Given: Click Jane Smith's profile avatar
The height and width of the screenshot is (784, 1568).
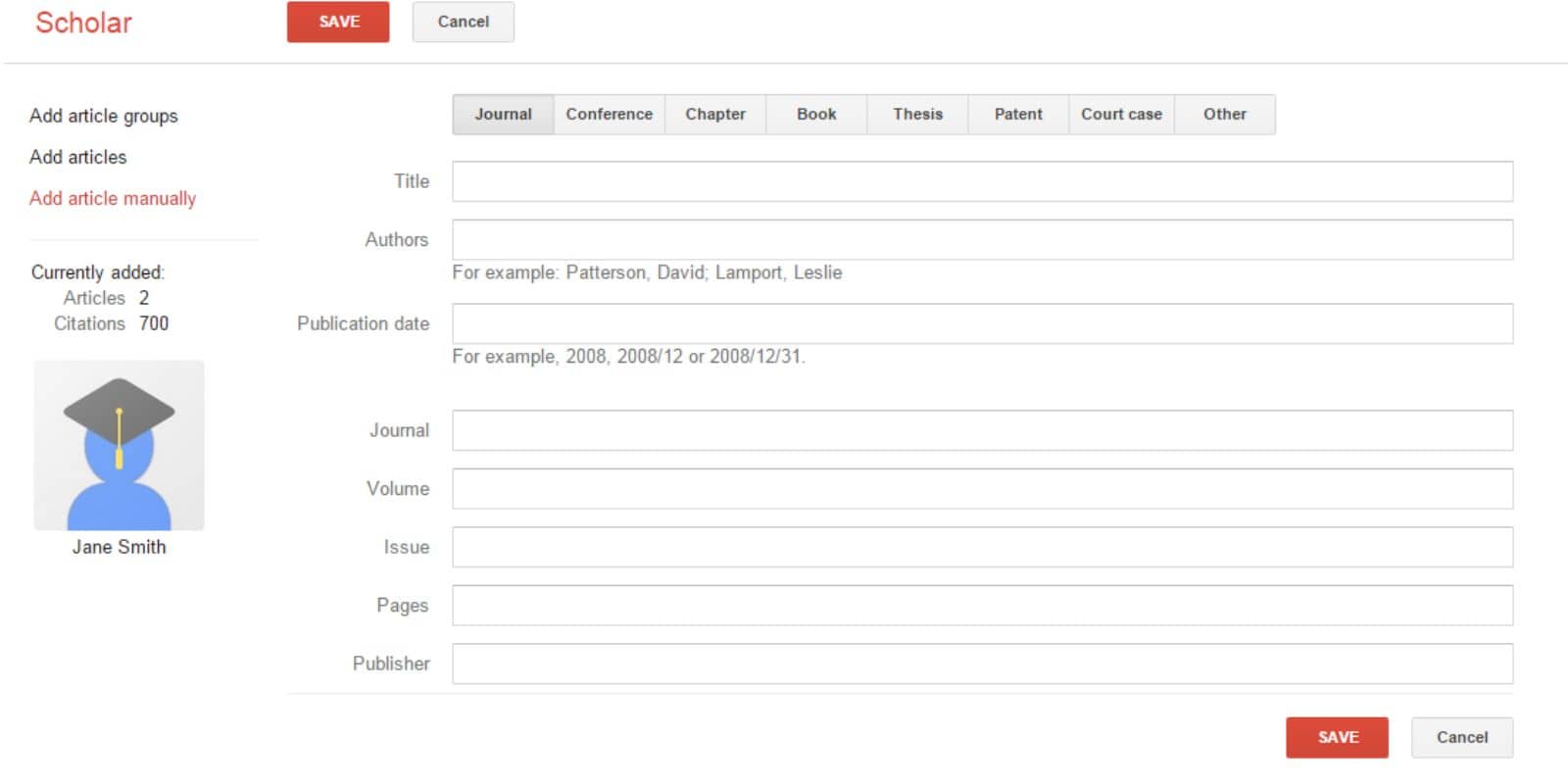Looking at the screenshot, I should pos(119,445).
